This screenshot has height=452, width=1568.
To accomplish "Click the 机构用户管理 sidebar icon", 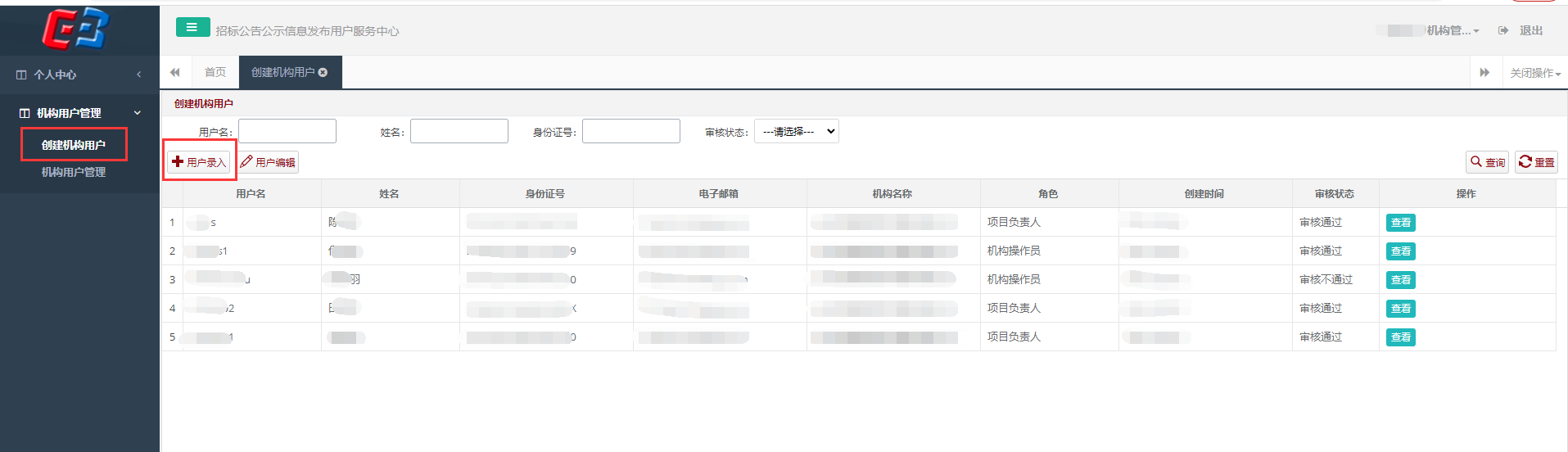I will [x=25, y=113].
